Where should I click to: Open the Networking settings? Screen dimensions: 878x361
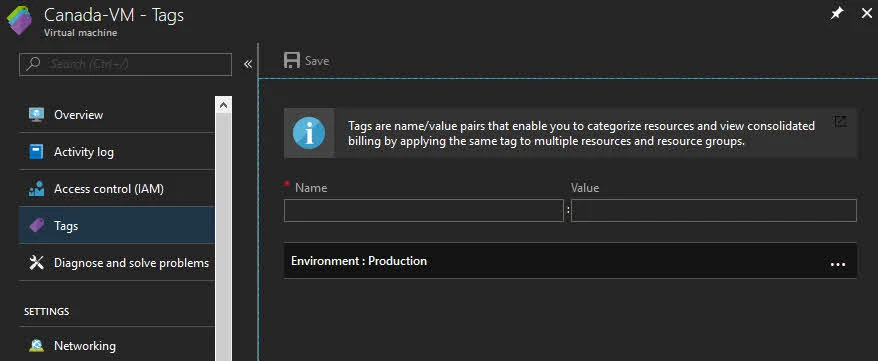click(117, 346)
